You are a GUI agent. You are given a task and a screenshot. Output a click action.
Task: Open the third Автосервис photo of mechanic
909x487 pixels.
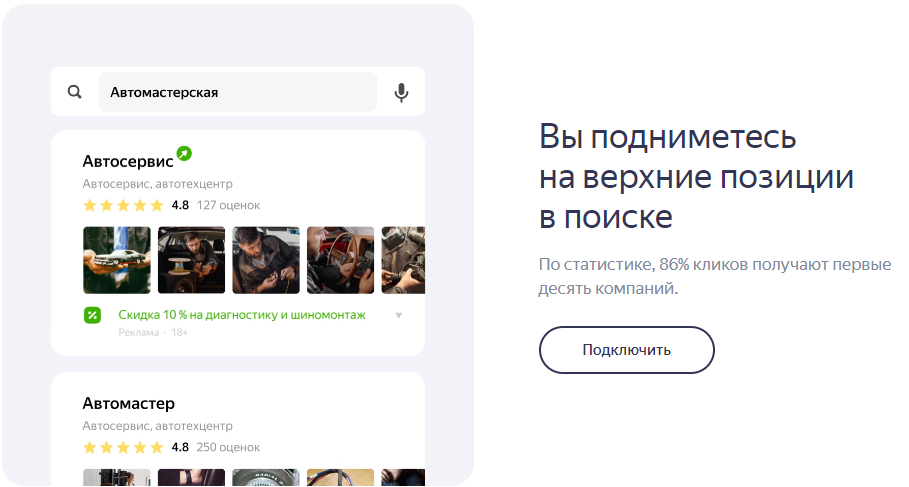(x=266, y=260)
